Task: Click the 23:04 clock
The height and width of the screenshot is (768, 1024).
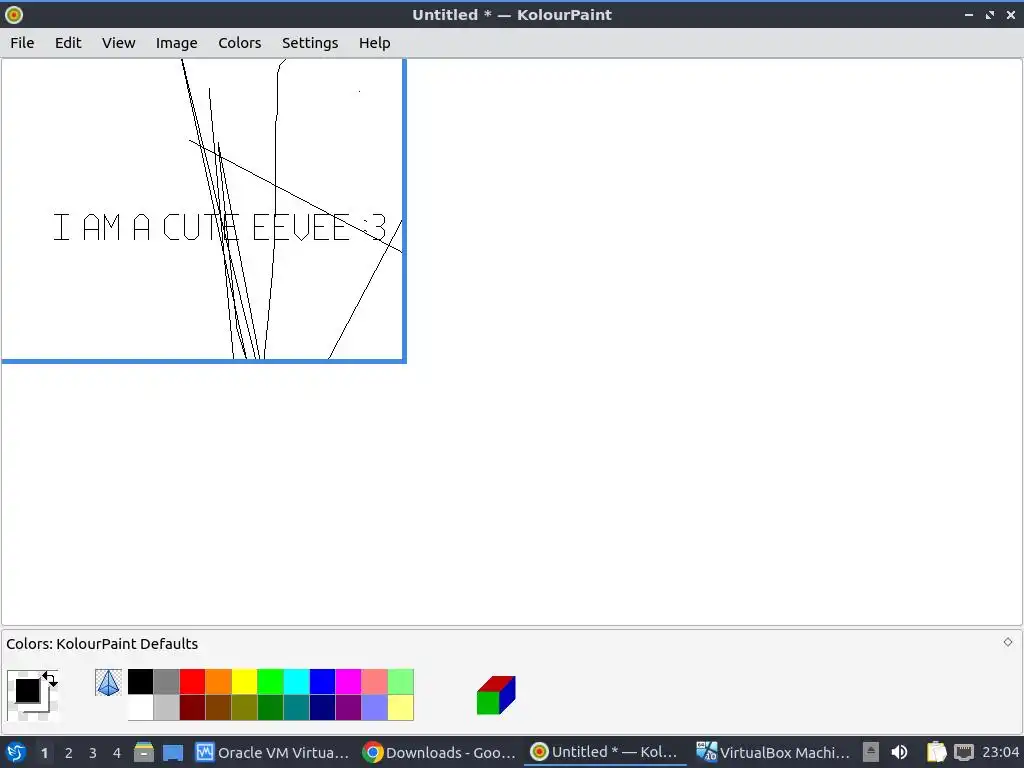Action: (x=1000, y=752)
